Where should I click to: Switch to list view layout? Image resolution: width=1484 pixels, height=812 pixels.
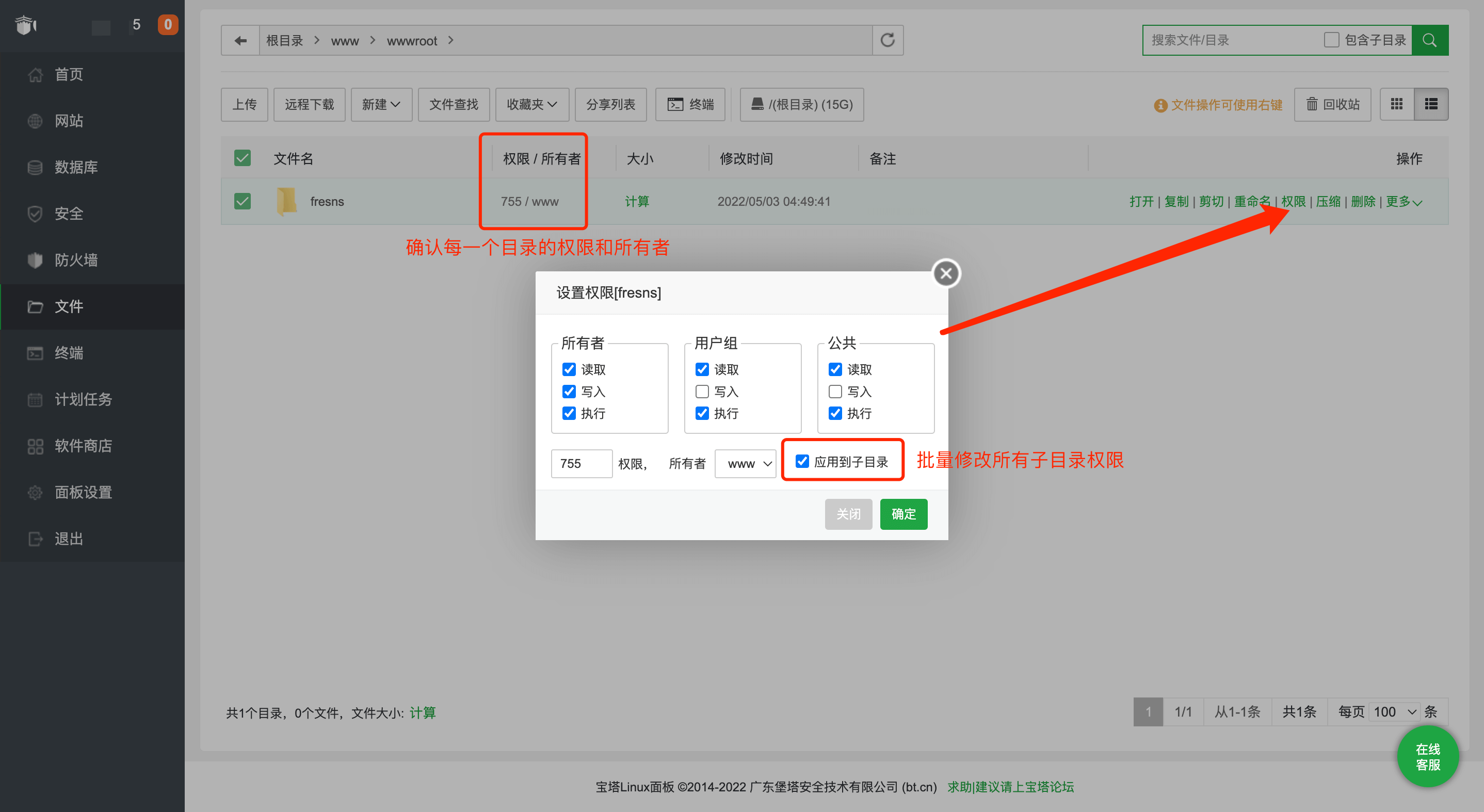pyautogui.click(x=1431, y=104)
